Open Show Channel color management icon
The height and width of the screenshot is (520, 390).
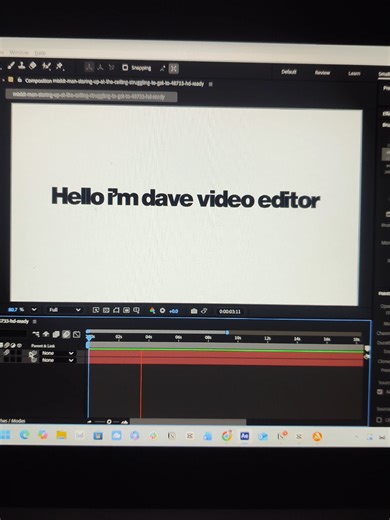(152, 311)
